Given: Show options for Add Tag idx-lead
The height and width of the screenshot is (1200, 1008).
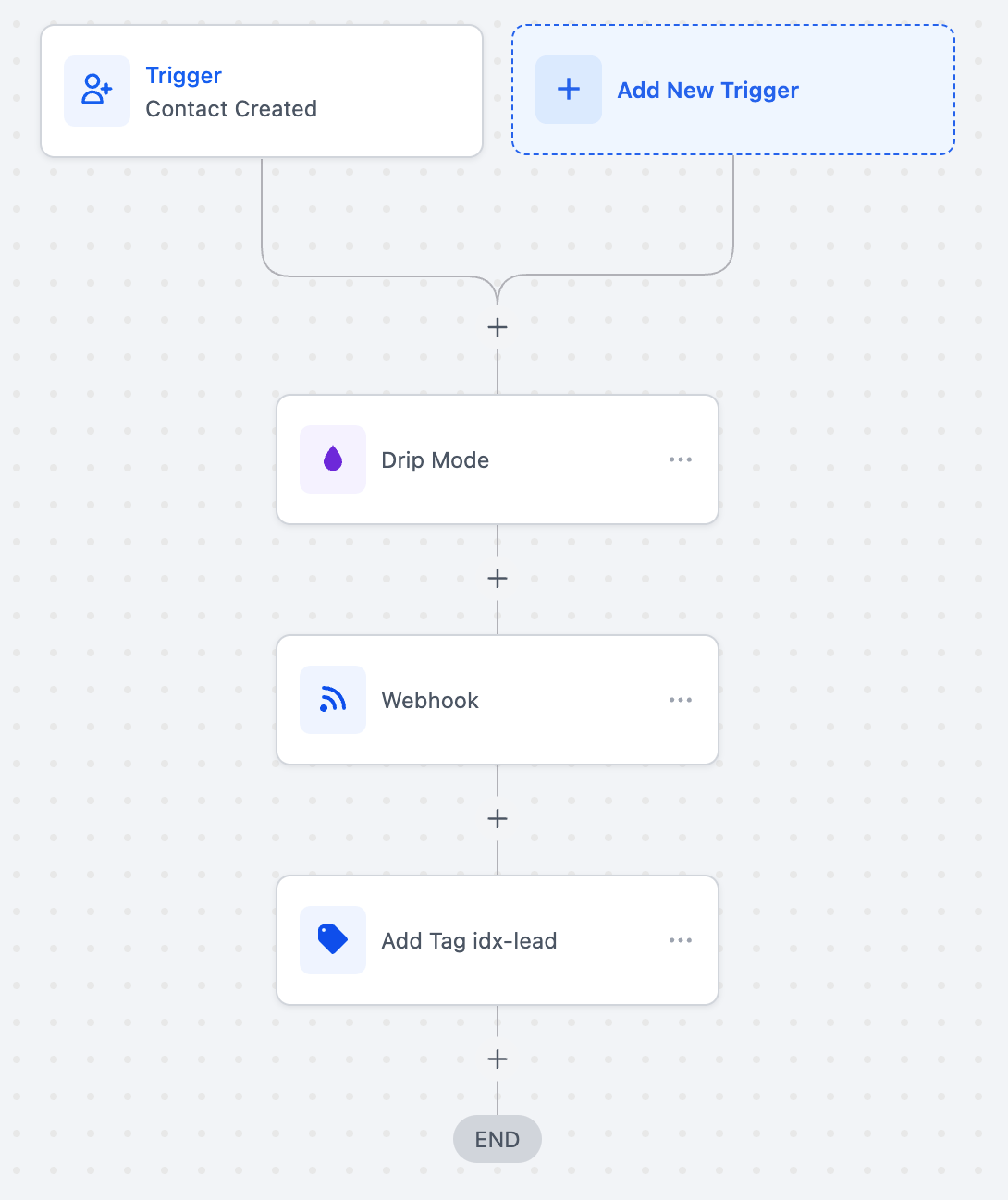Looking at the screenshot, I should coord(681,940).
